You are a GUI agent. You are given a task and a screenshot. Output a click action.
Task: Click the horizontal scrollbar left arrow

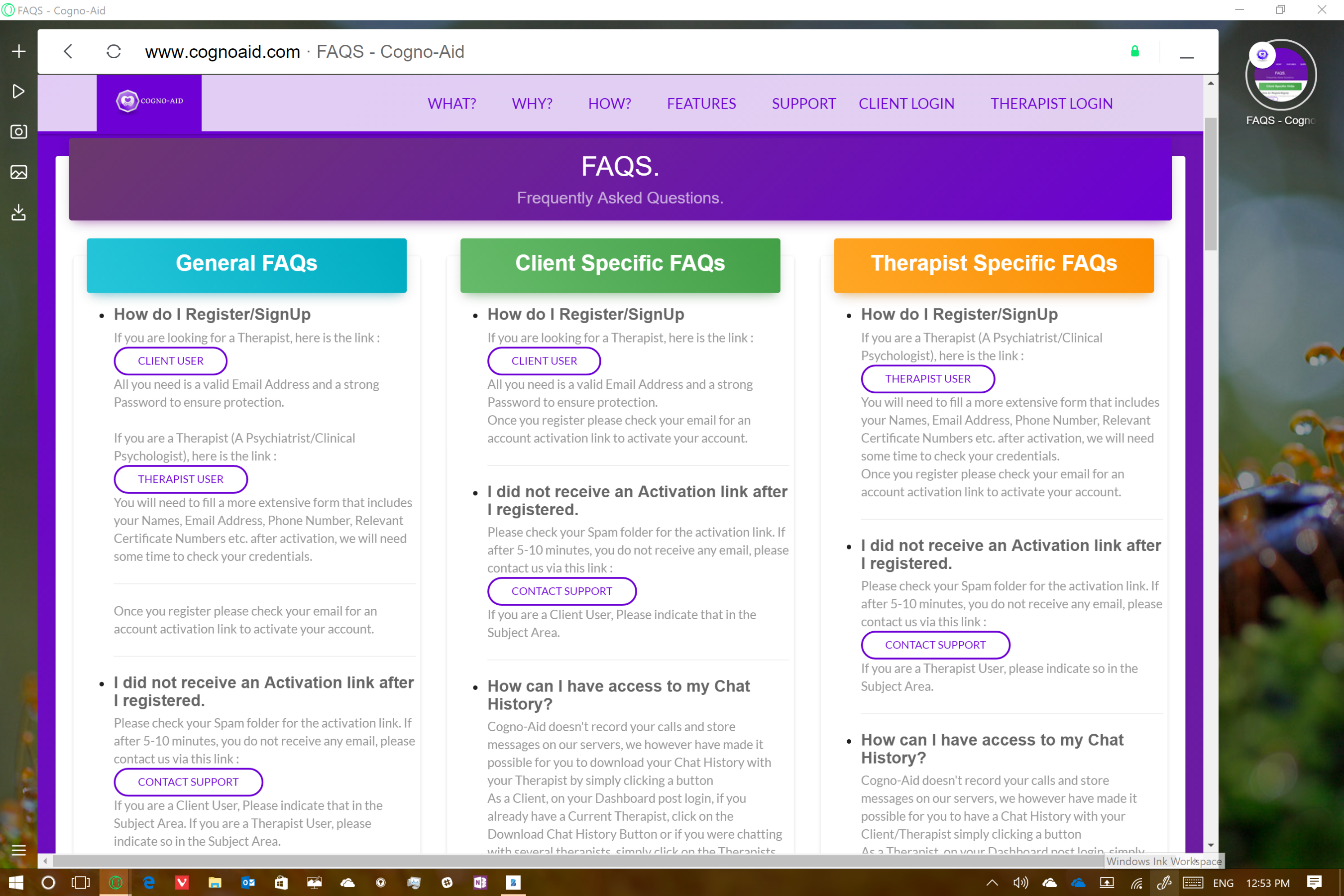(45, 861)
